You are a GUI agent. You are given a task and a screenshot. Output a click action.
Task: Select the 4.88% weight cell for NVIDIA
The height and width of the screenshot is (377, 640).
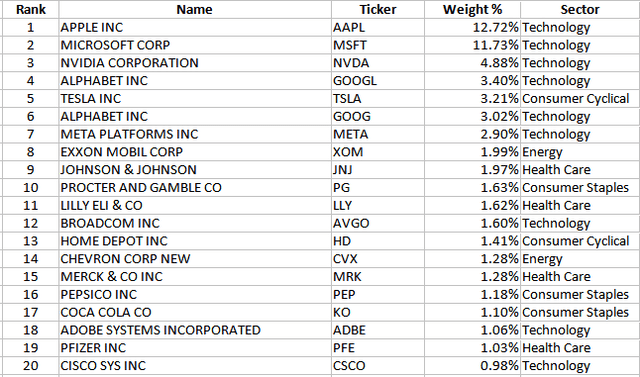[x=472, y=63]
